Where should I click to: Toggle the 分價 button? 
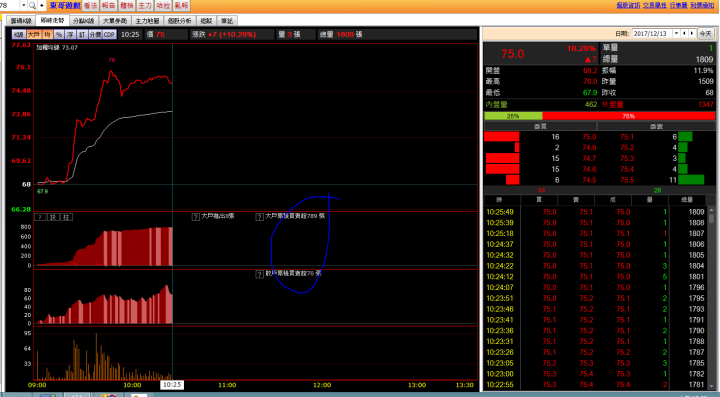[x=95, y=34]
